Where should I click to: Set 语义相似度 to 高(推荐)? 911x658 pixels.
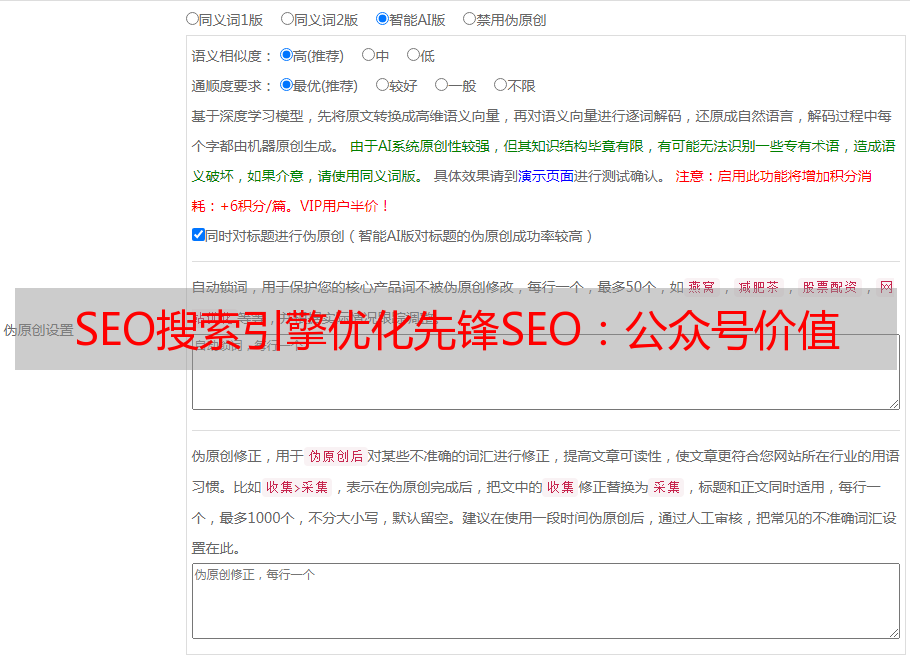(286, 55)
